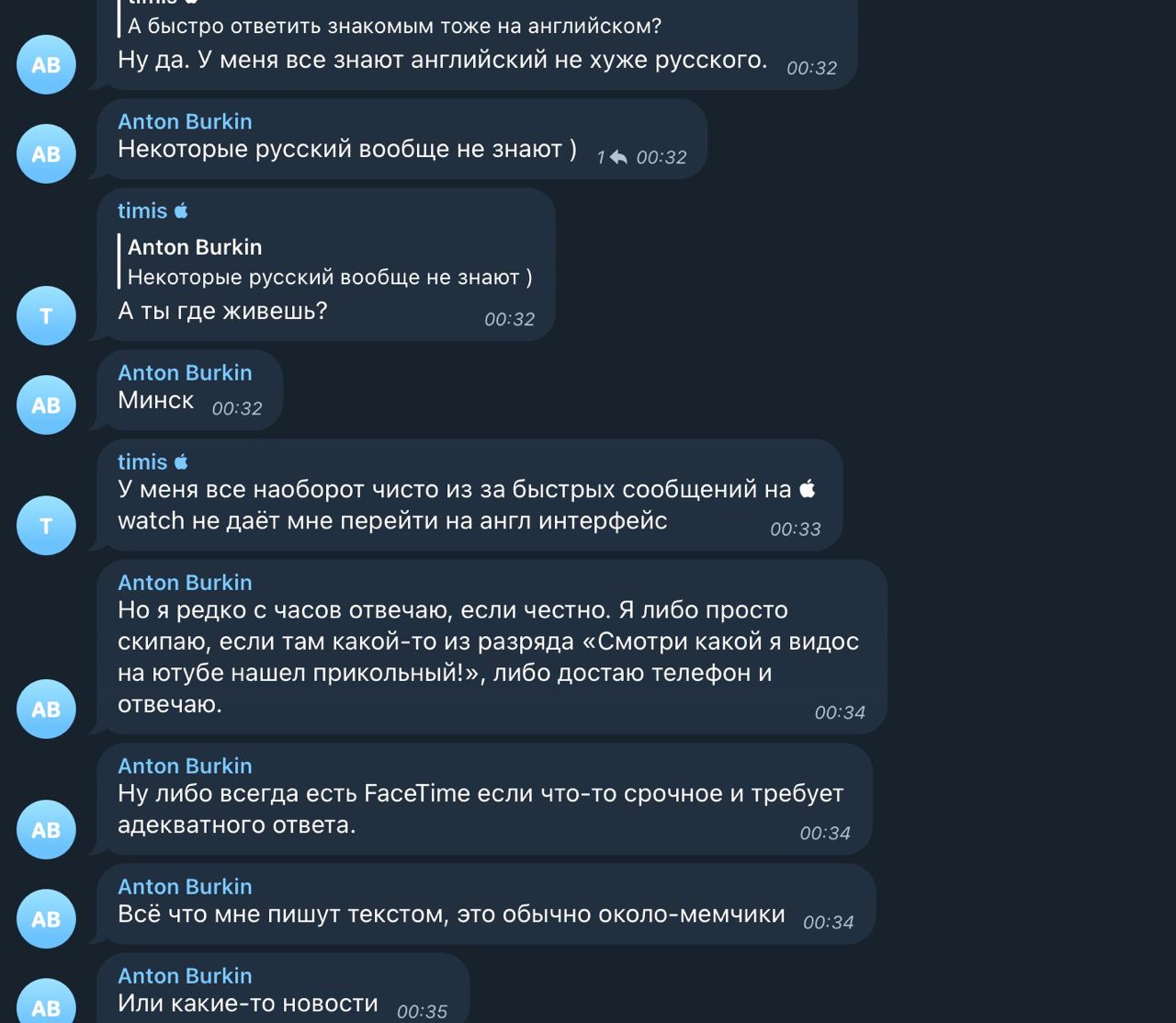Click the message А ты где живешь?
Screen dimensions: 1176x1023
[222, 311]
